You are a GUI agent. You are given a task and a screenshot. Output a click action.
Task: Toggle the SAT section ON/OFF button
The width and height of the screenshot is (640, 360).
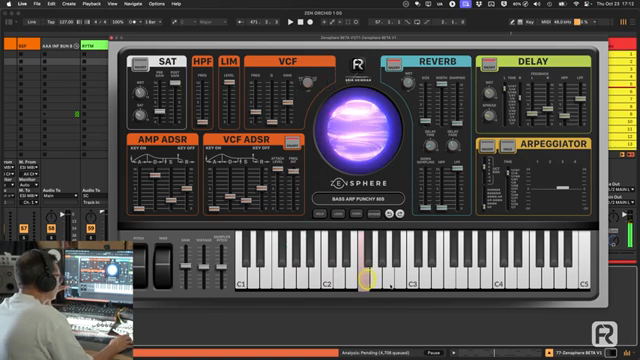[x=140, y=64]
